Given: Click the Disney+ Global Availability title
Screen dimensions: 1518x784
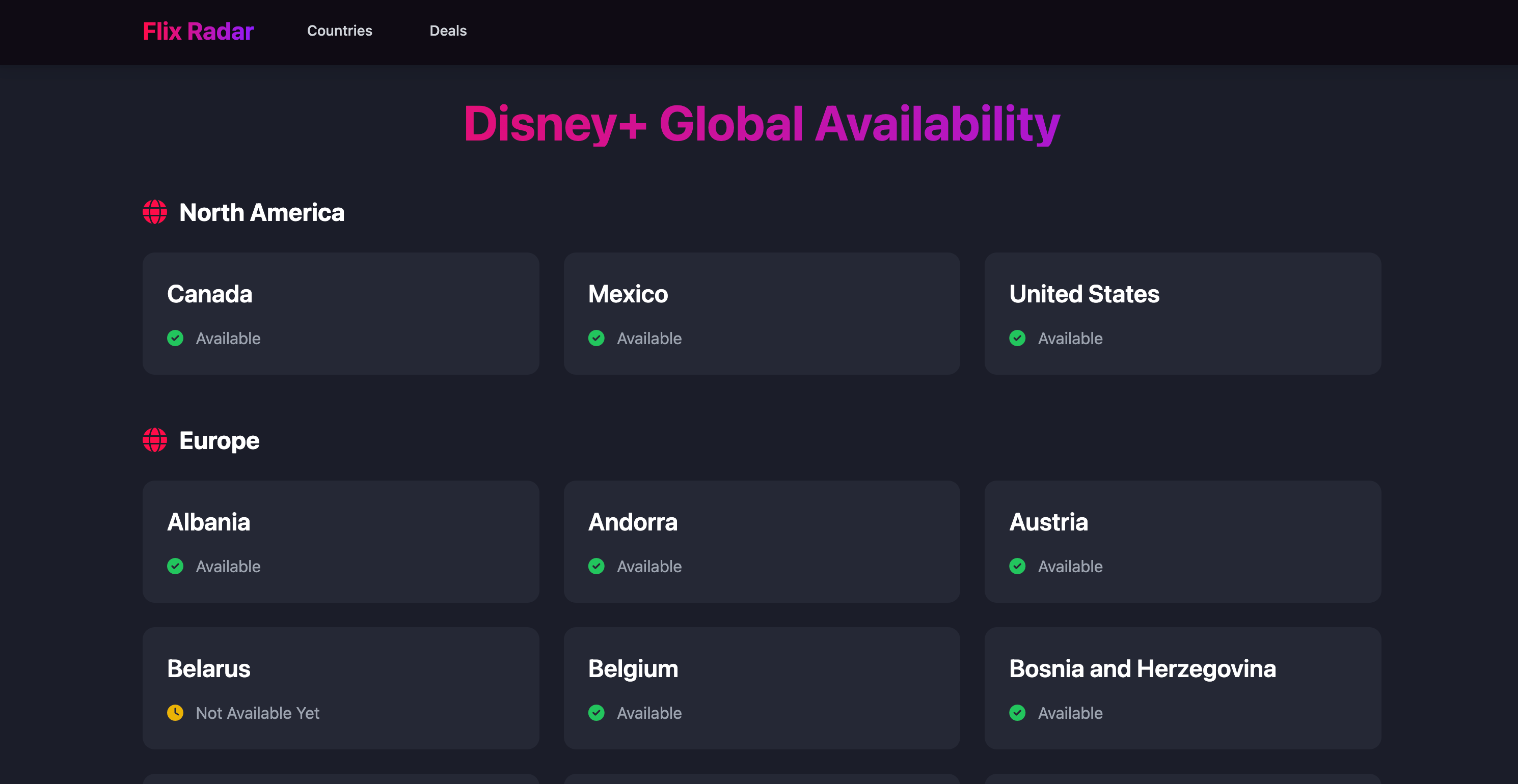Looking at the screenshot, I should pyautogui.click(x=762, y=124).
